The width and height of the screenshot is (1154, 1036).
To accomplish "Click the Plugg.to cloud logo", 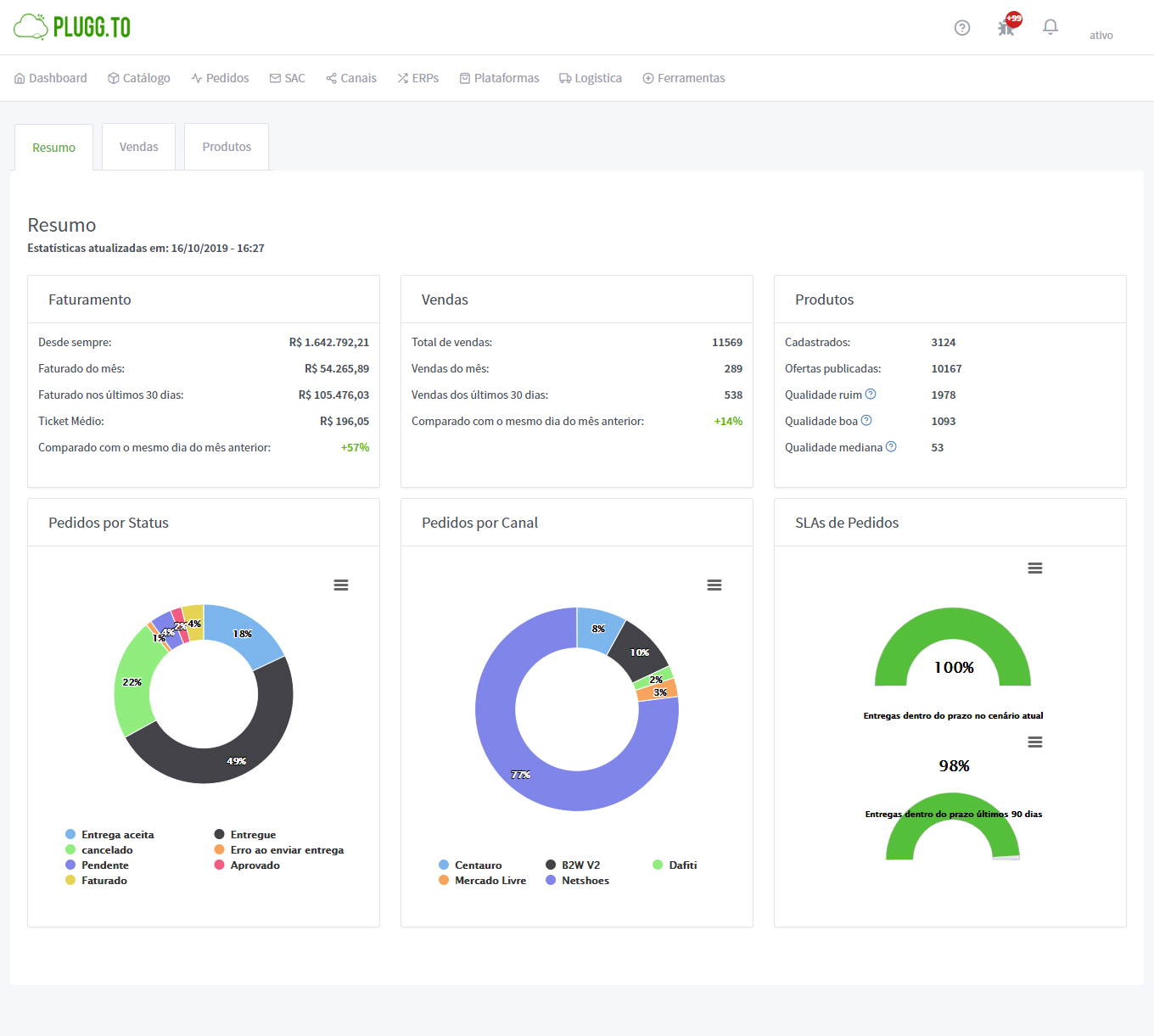I will (72, 26).
